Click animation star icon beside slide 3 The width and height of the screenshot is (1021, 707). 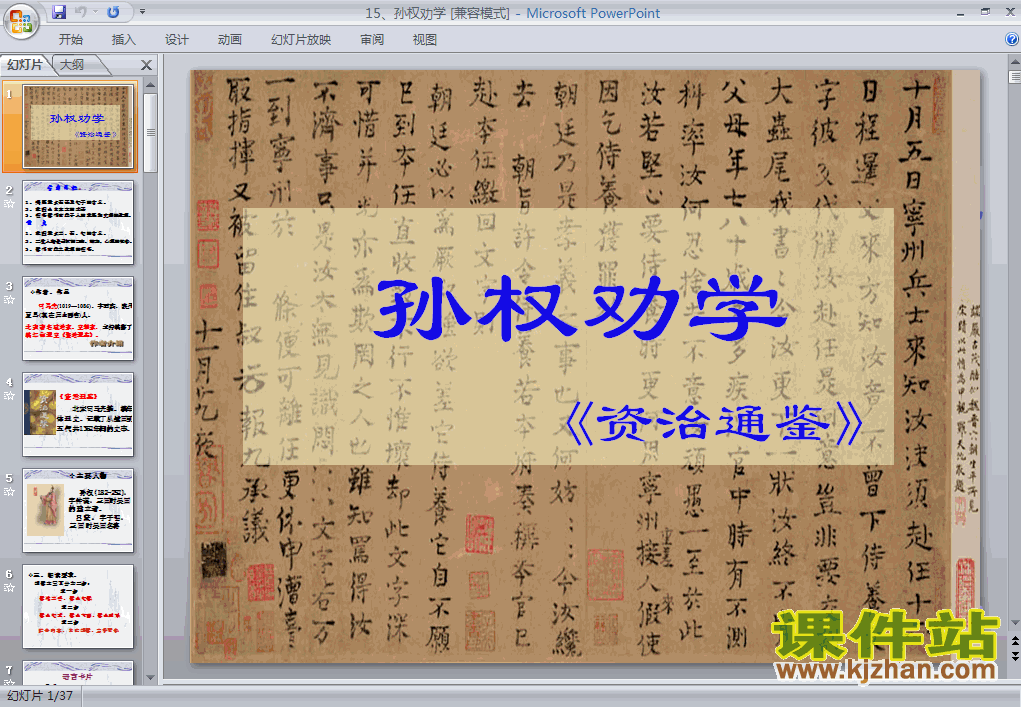(9, 299)
